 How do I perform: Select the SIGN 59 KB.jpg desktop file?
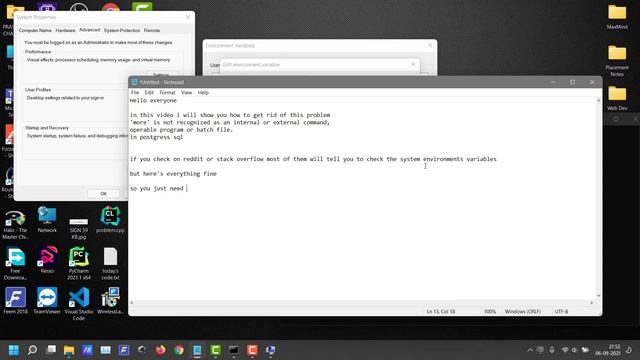[79, 229]
